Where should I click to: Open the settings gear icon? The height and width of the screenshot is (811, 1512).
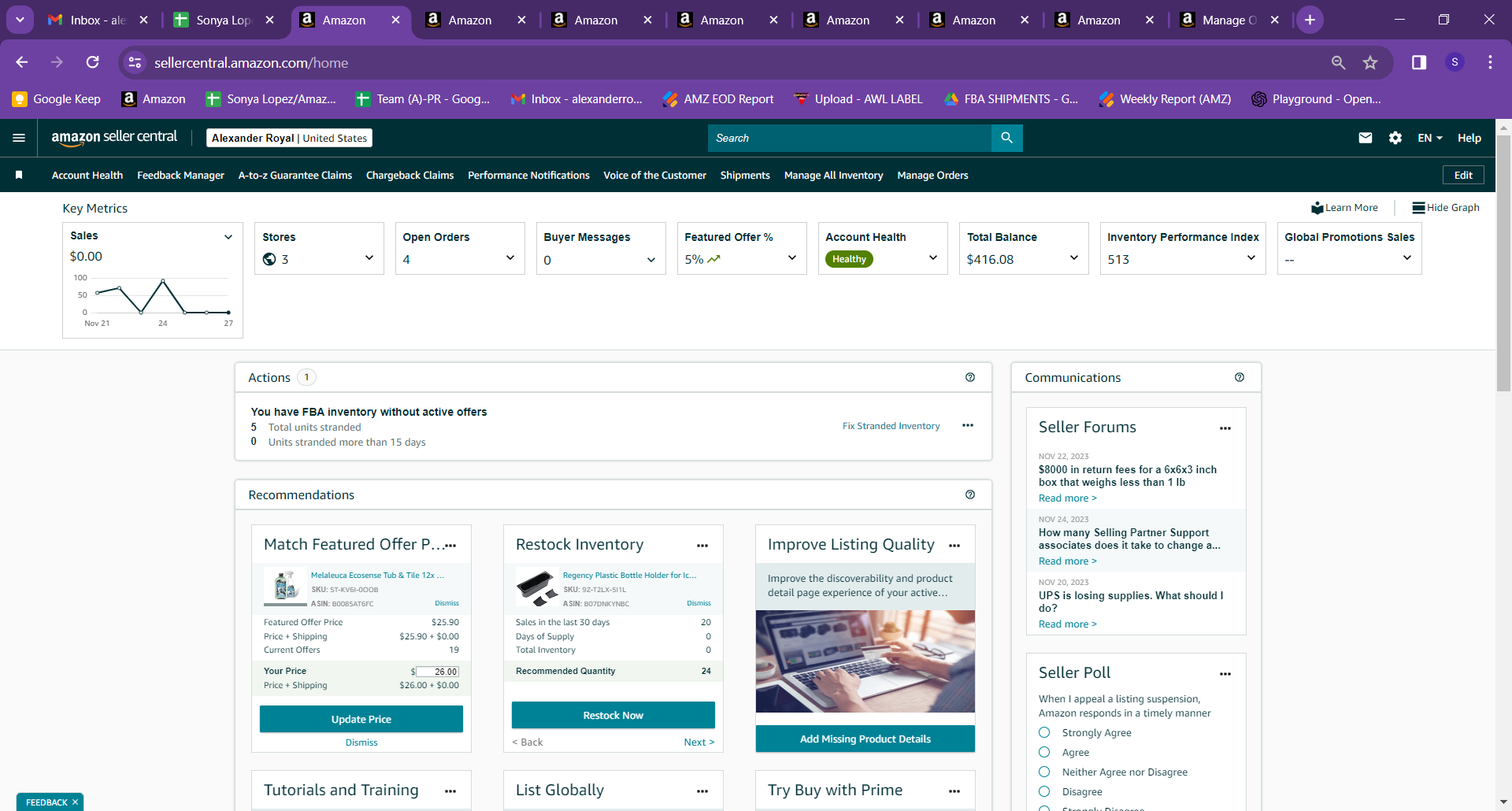click(1395, 138)
